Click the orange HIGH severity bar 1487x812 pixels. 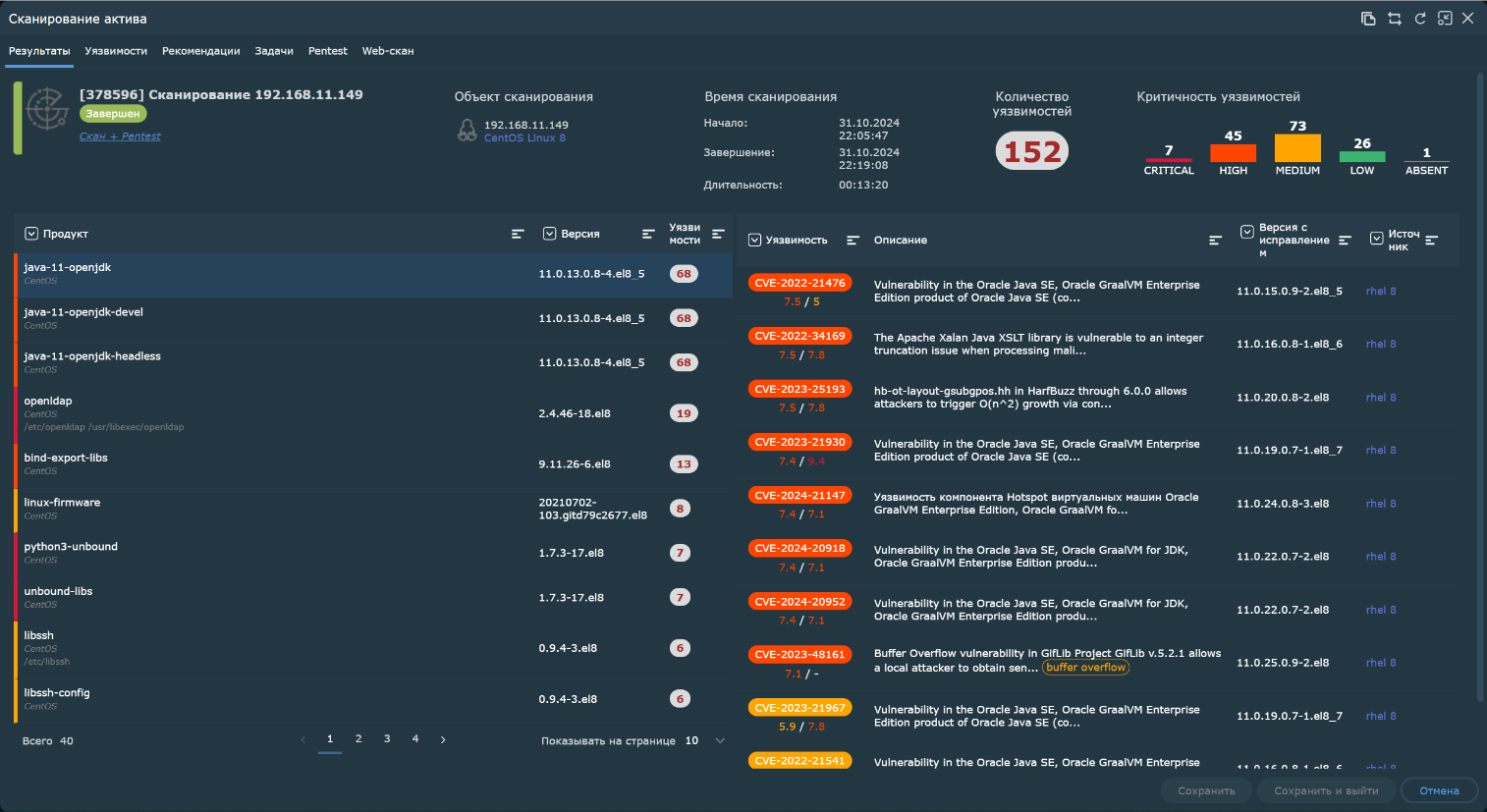click(1233, 153)
